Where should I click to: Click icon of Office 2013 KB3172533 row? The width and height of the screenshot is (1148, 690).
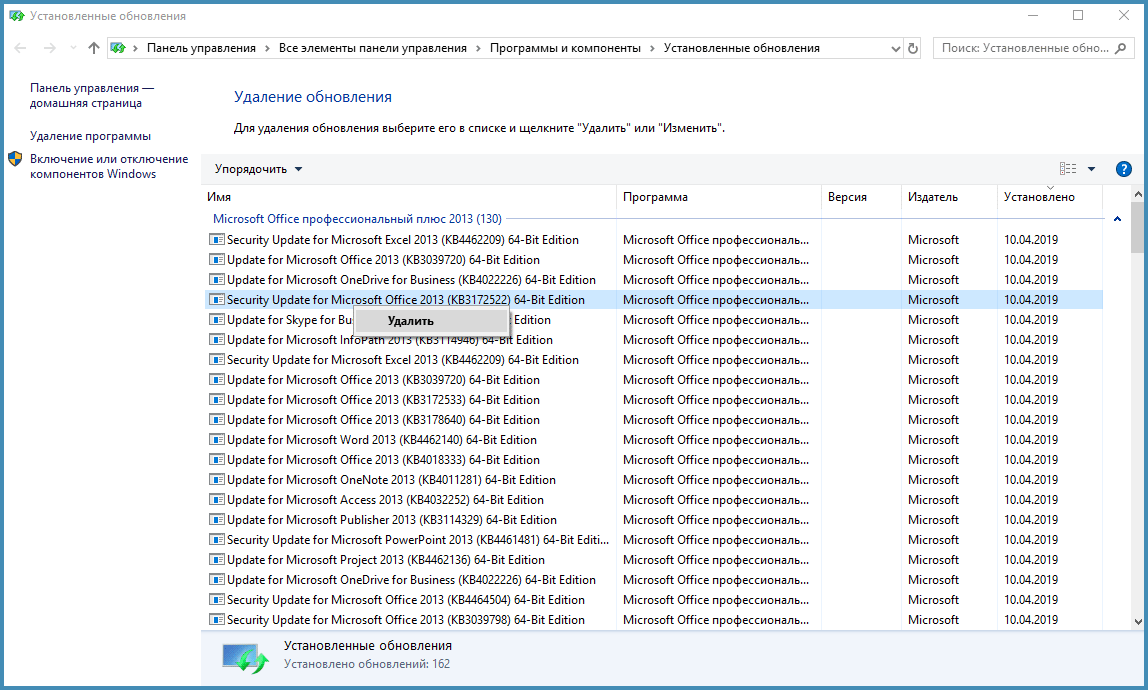217,400
